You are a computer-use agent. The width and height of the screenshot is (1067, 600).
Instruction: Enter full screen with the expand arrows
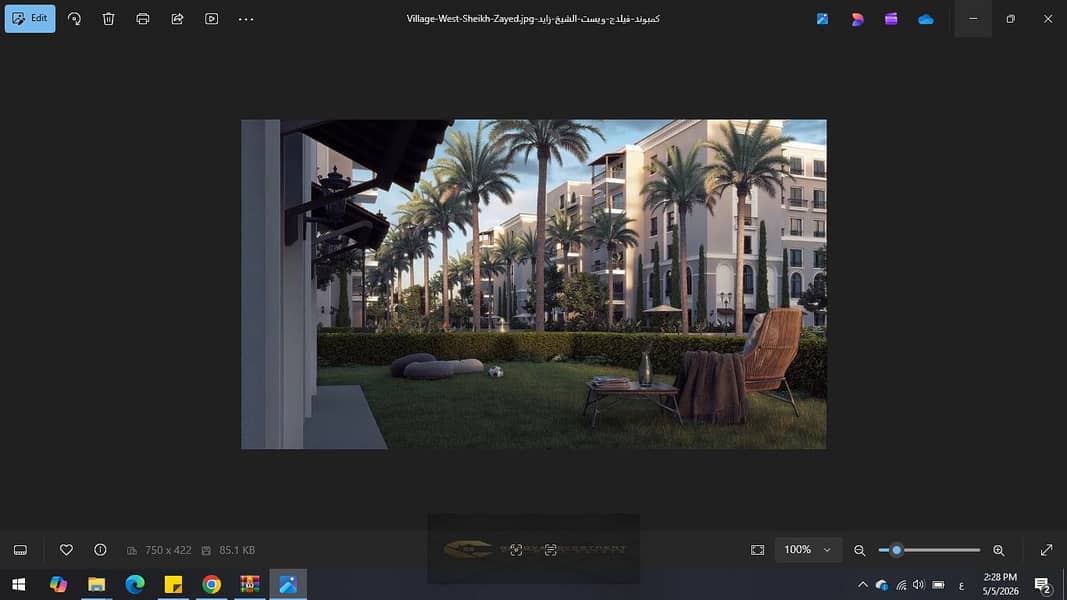(1047, 550)
